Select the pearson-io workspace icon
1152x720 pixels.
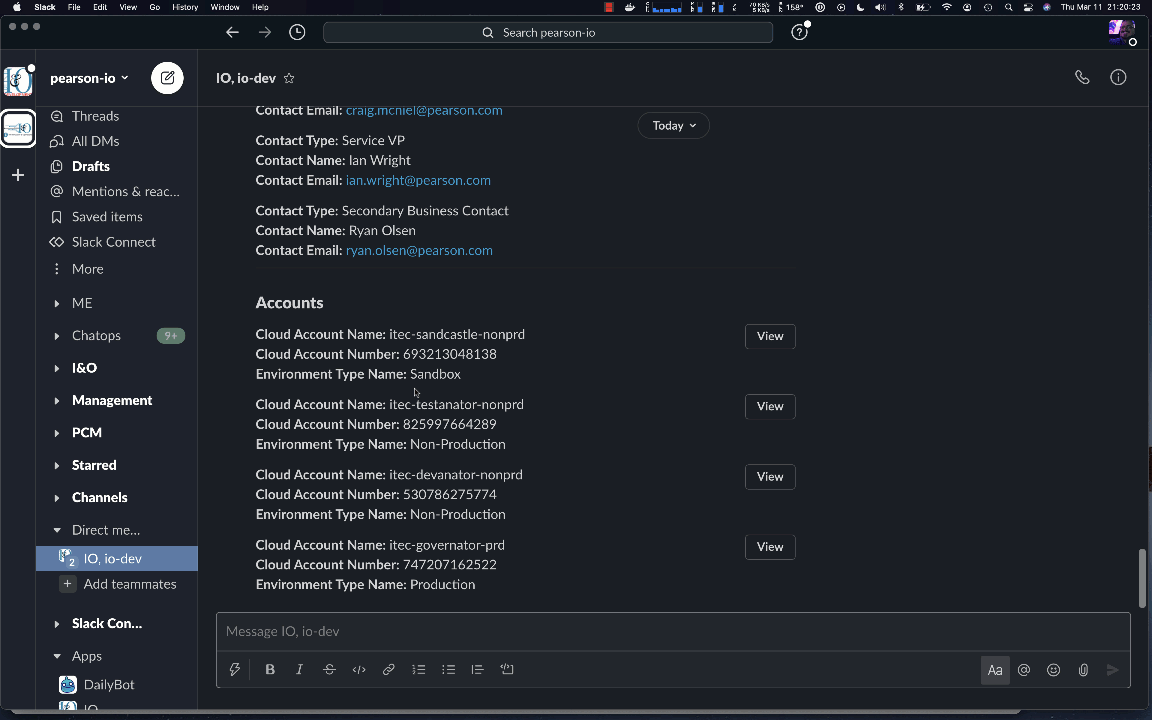[x=18, y=81]
